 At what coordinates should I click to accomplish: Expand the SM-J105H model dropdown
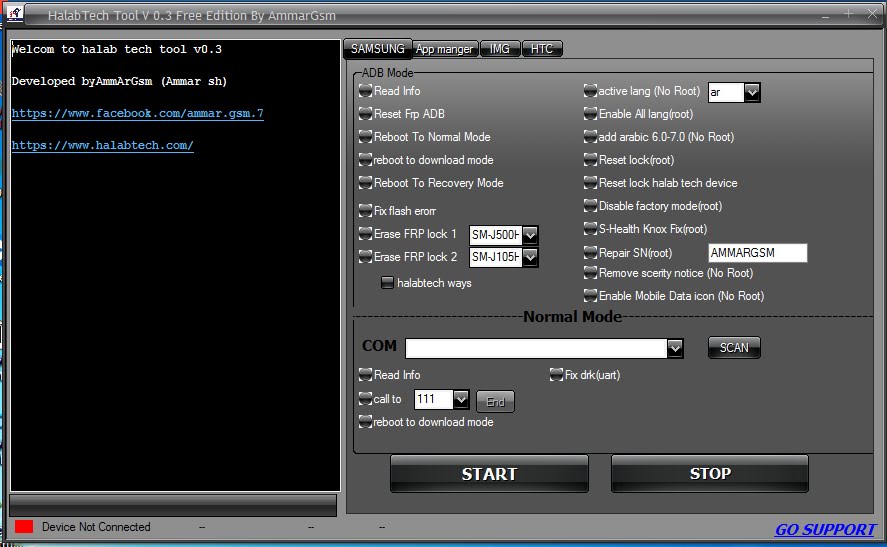[529, 257]
